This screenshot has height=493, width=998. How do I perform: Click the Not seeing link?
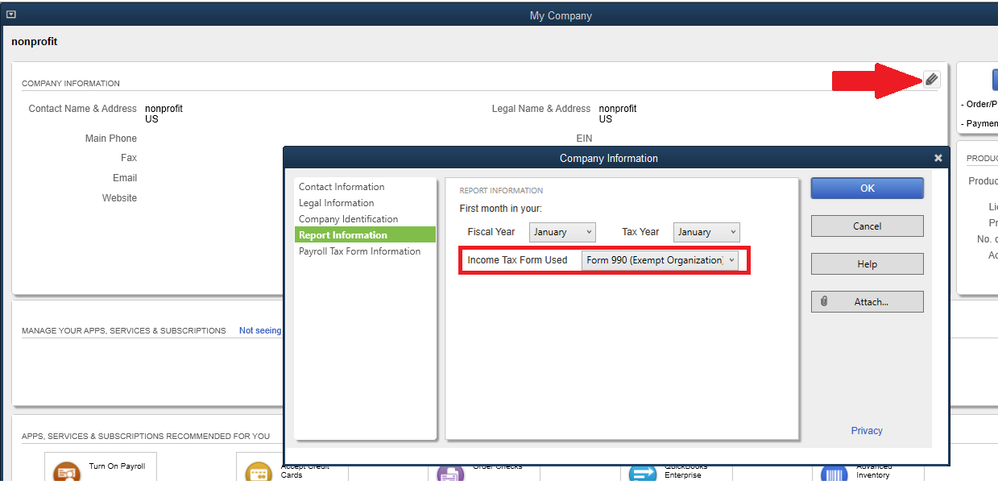pos(260,331)
